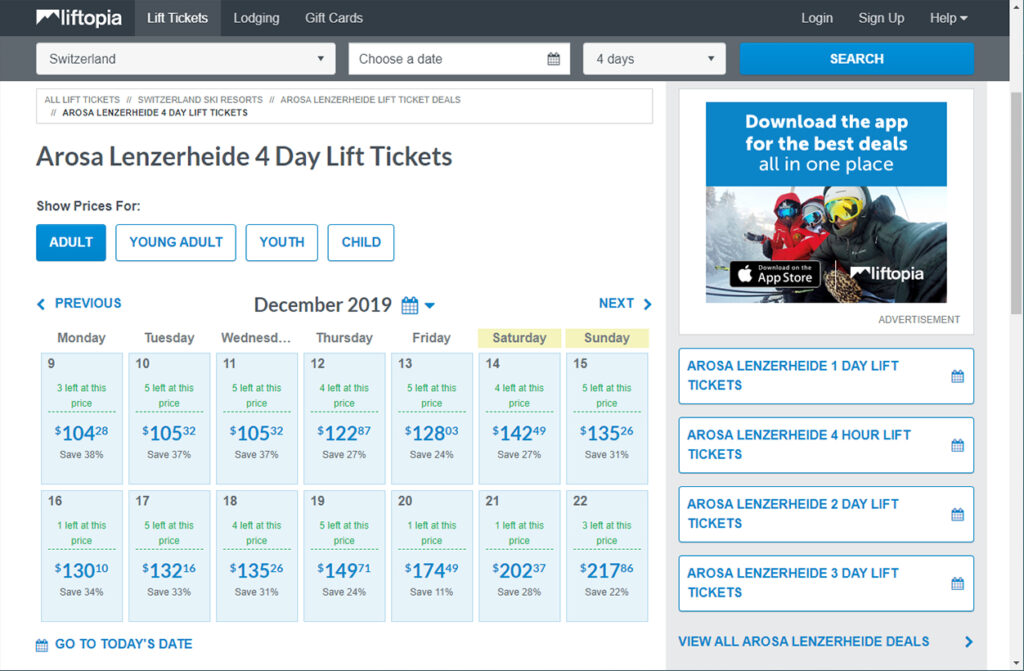Click GO TO TODAY'S DATE link
1024x671 pixels.
123,644
